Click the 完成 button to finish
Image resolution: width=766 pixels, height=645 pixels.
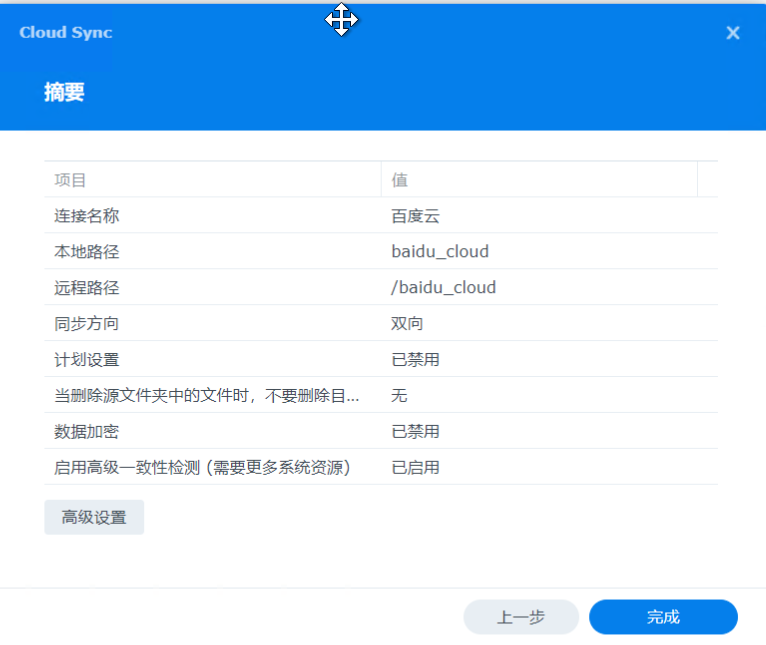(x=663, y=617)
